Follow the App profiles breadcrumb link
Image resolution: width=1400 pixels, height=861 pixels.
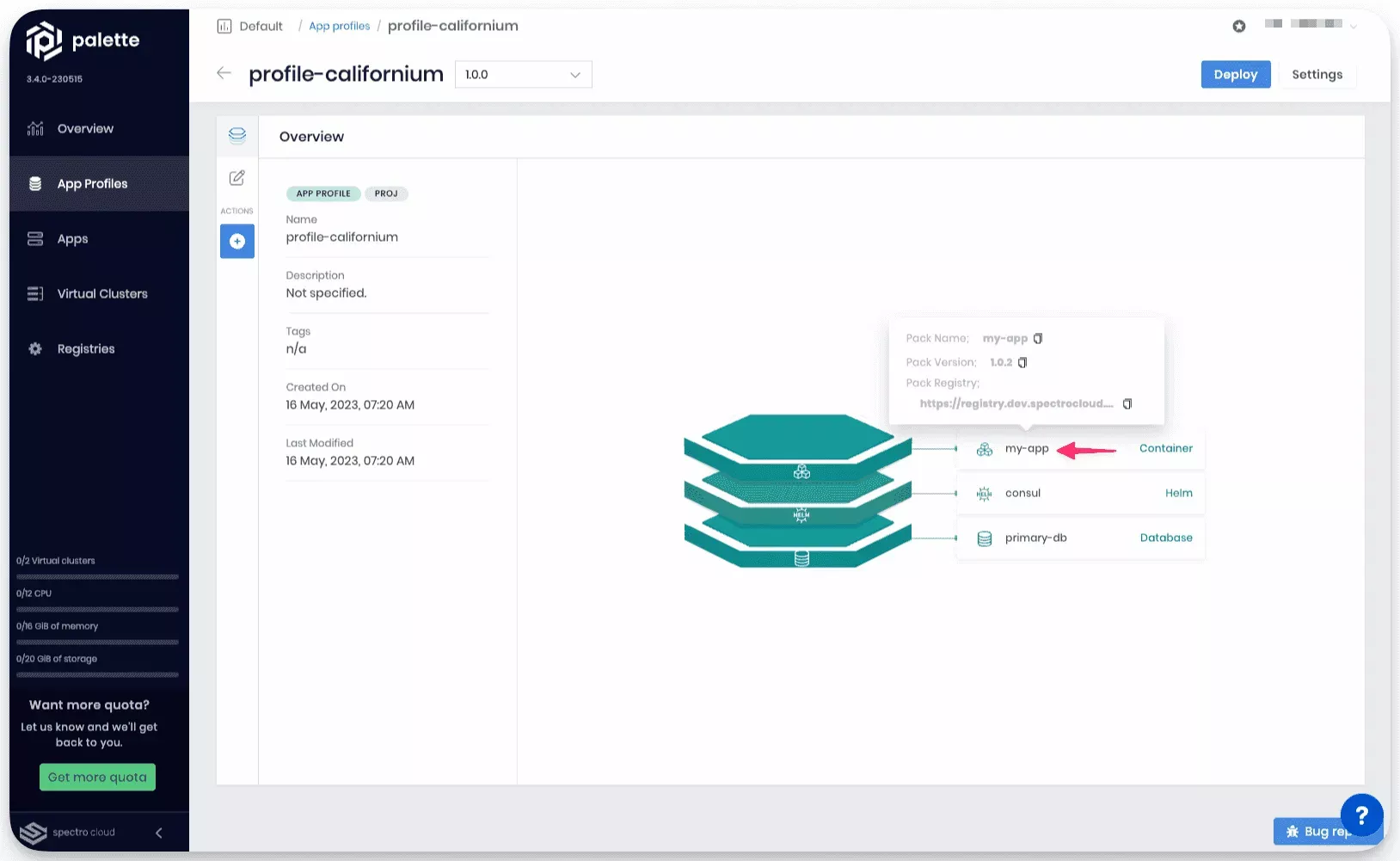click(x=339, y=27)
